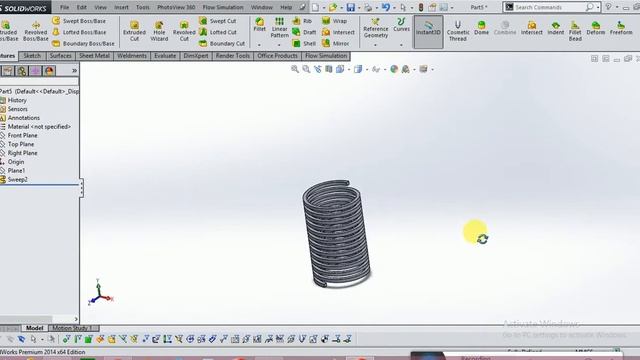
Task: Click the Draft tool
Action: tap(304, 32)
